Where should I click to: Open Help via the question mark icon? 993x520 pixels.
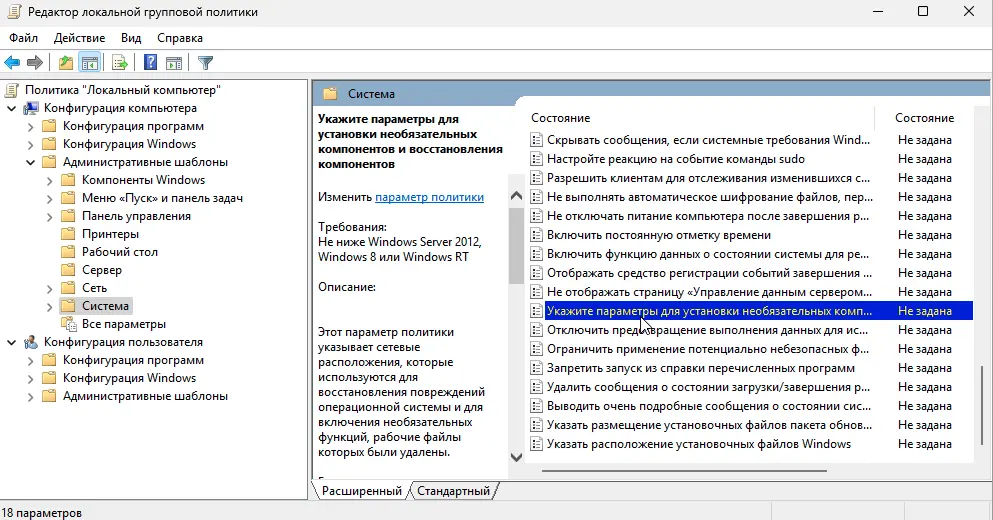point(151,63)
